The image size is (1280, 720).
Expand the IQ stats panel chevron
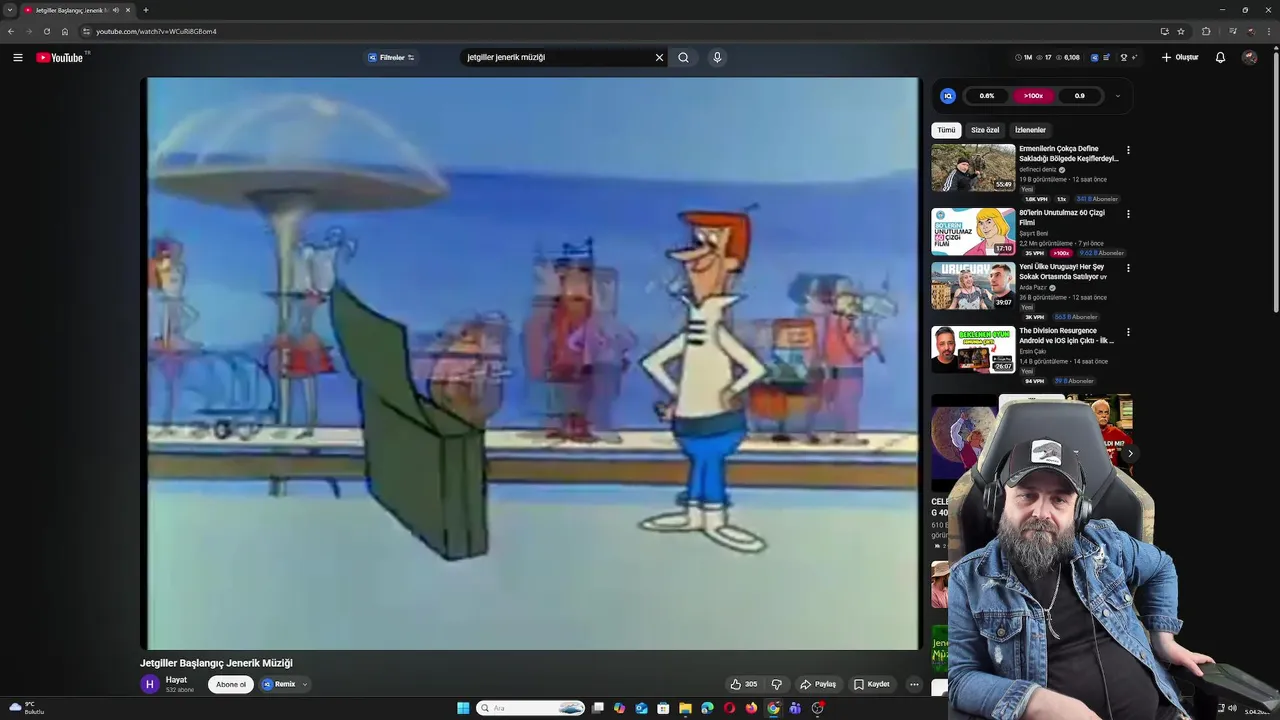1117,96
